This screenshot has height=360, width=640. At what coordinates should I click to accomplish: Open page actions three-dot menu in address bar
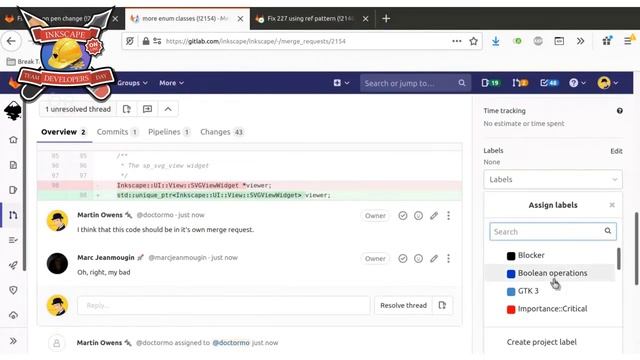click(x=457, y=41)
